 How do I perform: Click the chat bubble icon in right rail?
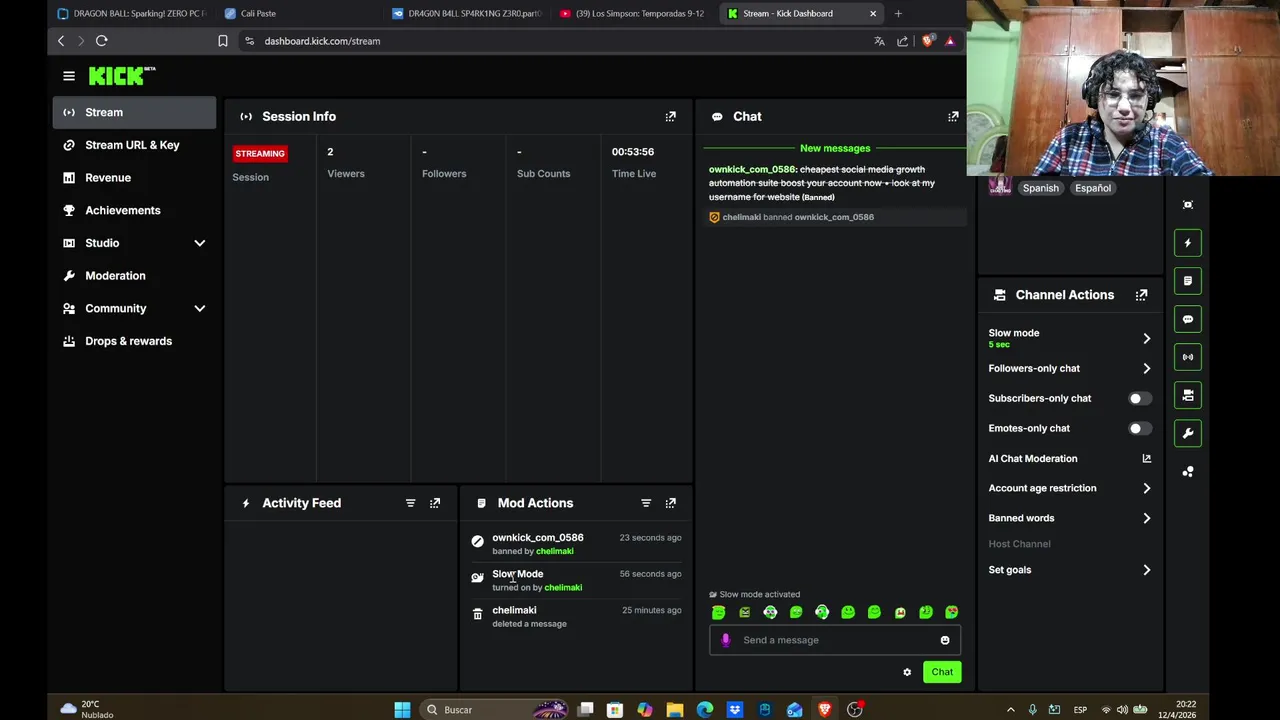[x=1188, y=319]
